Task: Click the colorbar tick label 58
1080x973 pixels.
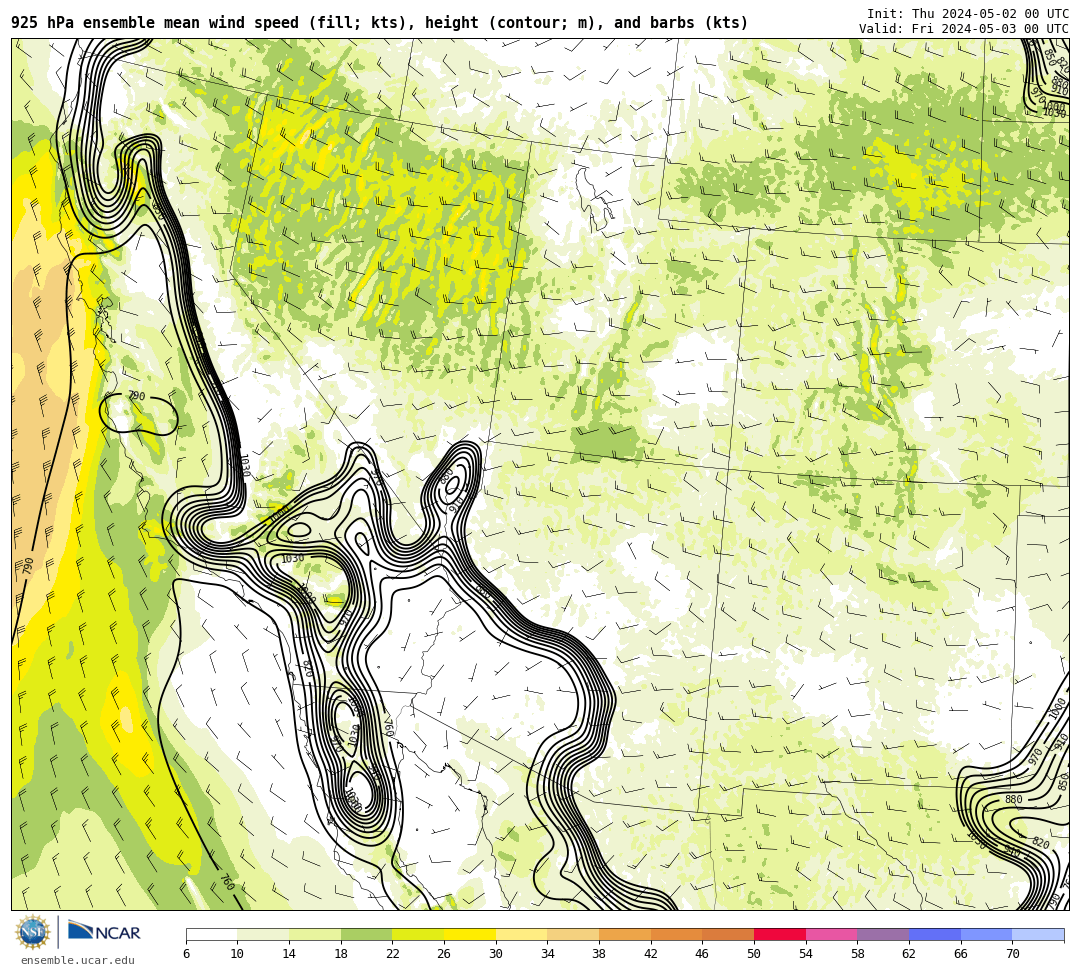Action: point(858,954)
